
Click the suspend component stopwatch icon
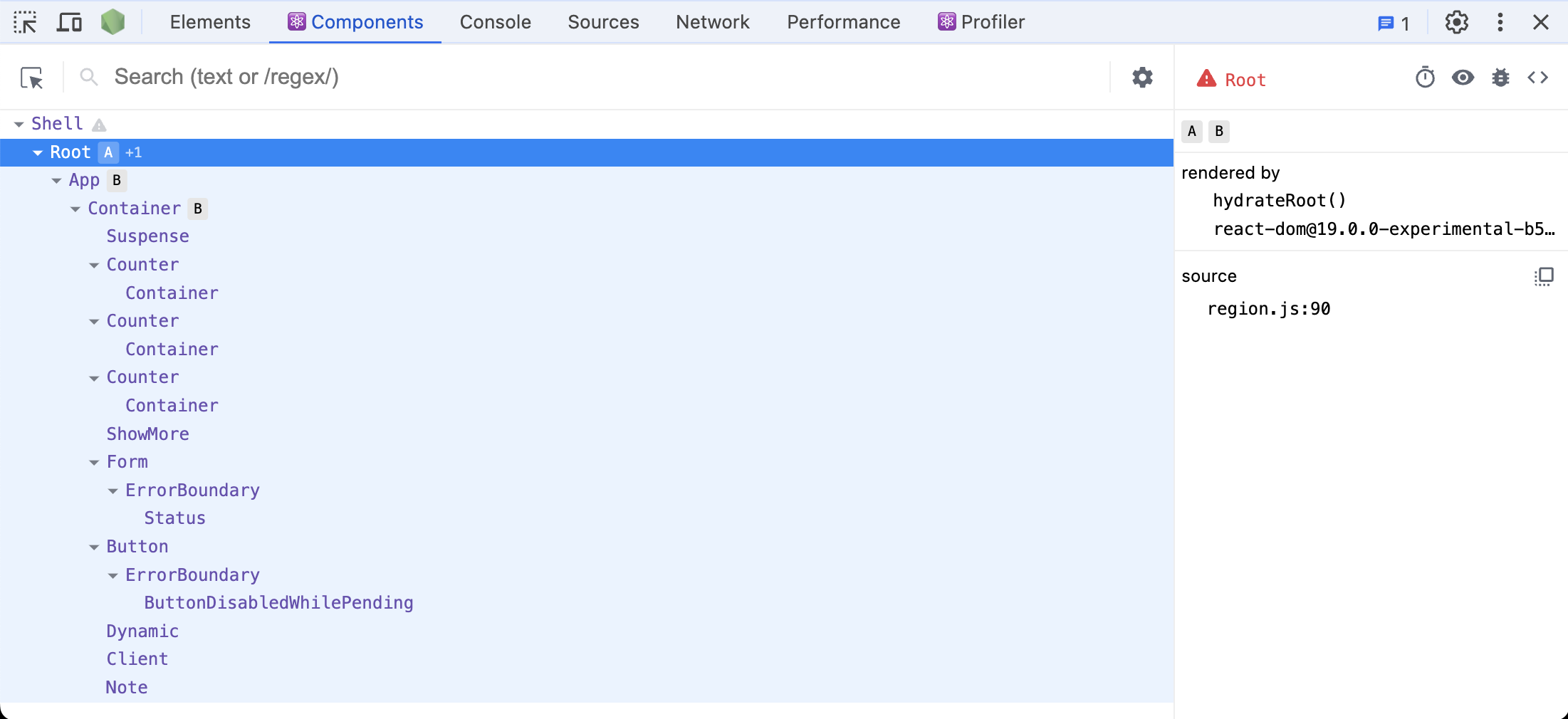[x=1425, y=78]
